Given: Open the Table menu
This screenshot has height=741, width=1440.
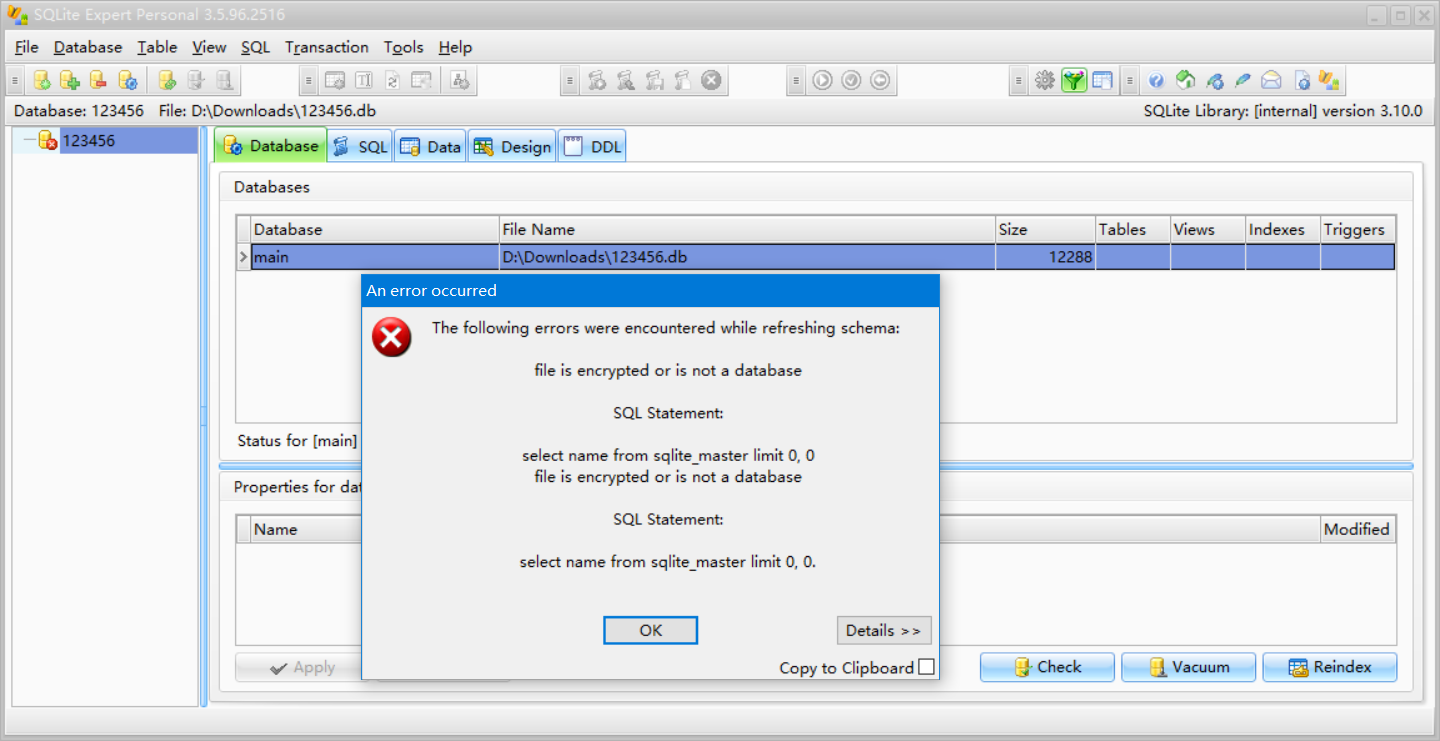Looking at the screenshot, I should [157, 47].
